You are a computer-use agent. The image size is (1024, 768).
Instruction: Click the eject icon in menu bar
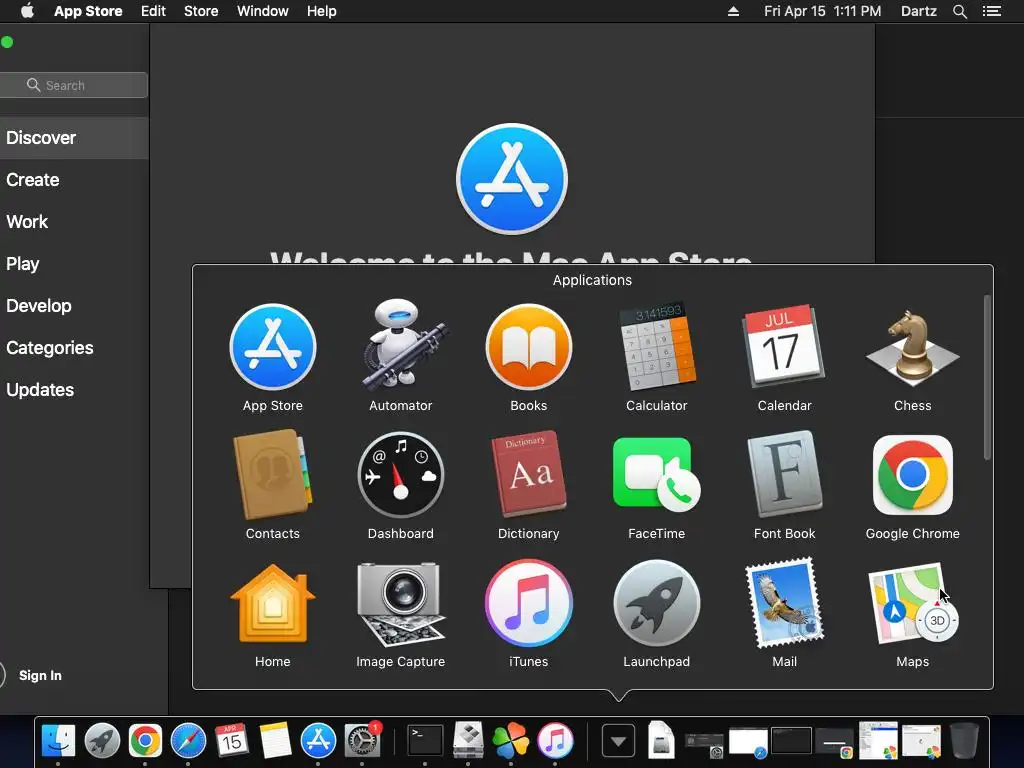pos(733,11)
